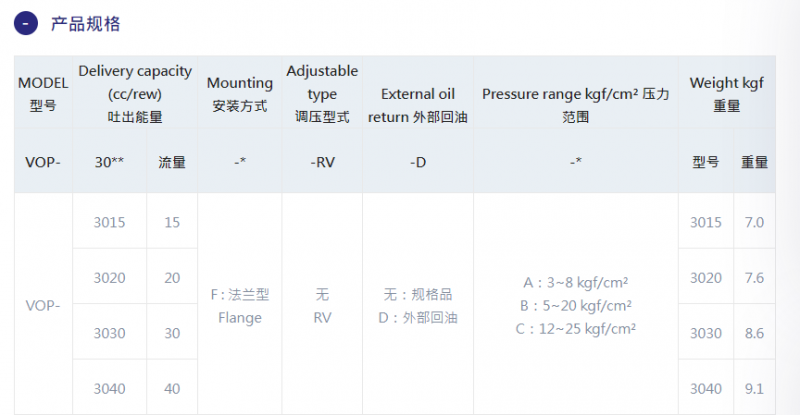Select pressure range B：5~20 kgf/cm² line
The width and height of the screenshot is (800, 415).
pyautogui.click(x=576, y=306)
